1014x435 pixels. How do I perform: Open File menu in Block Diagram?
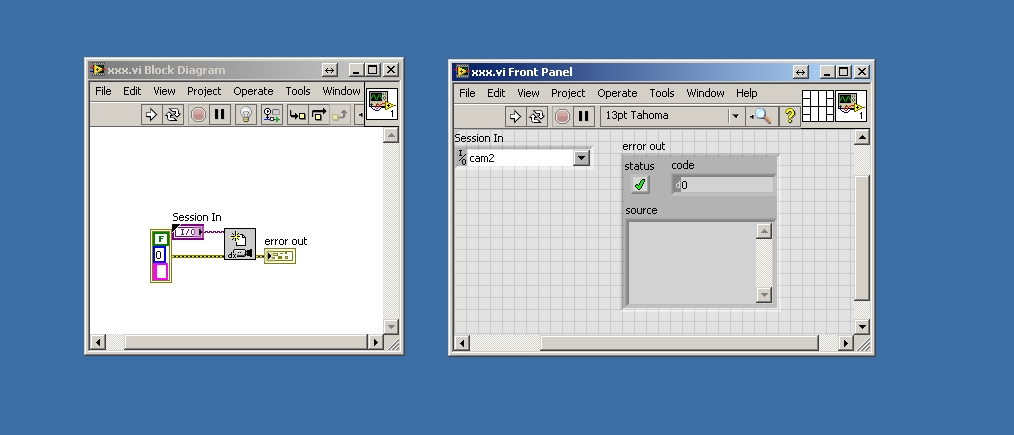(x=103, y=91)
